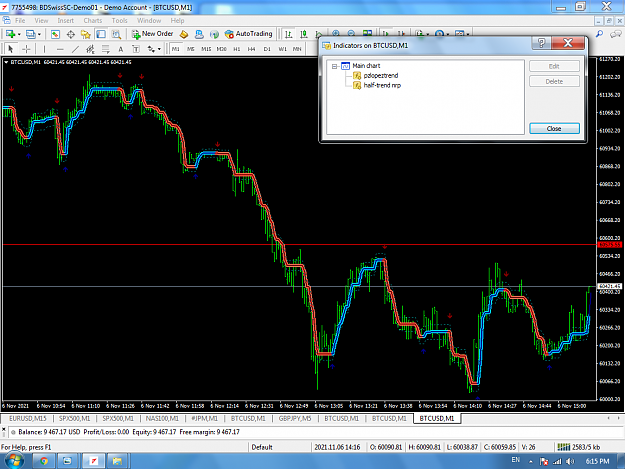
Task: Collapse the Main chart tree node
Action: click(334, 66)
